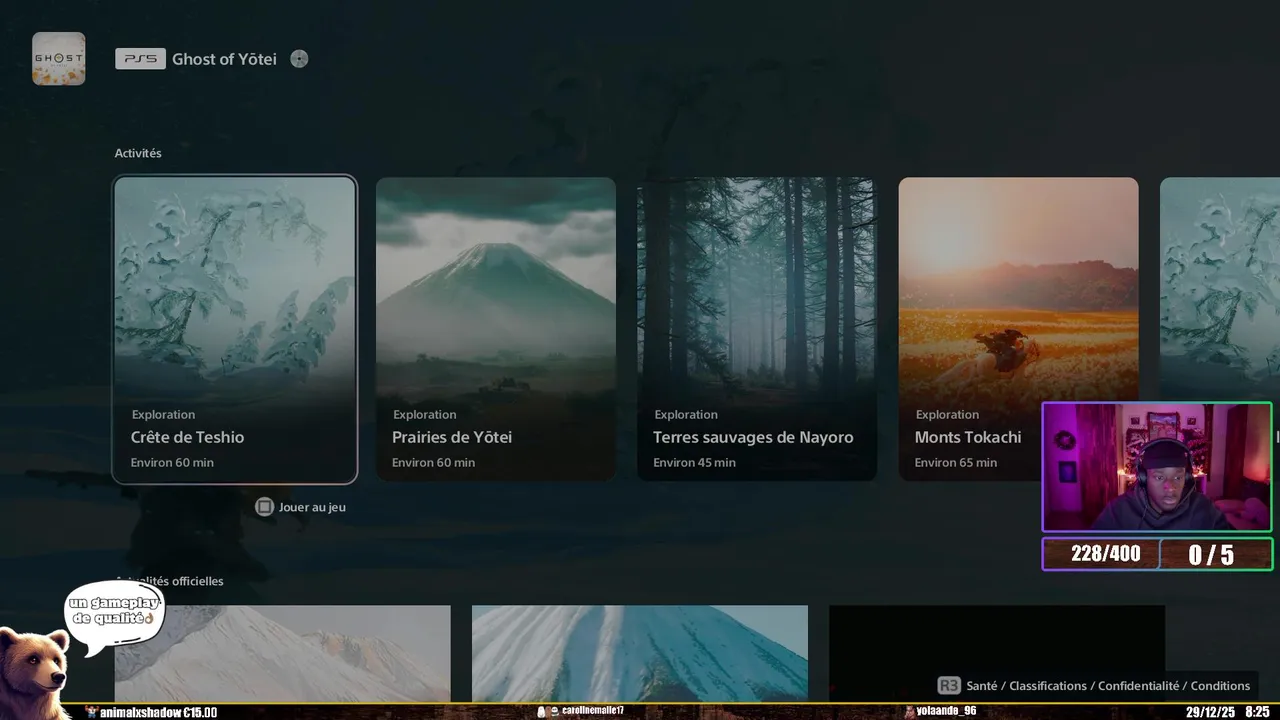Click the disc icon beside the game title

coord(299,59)
